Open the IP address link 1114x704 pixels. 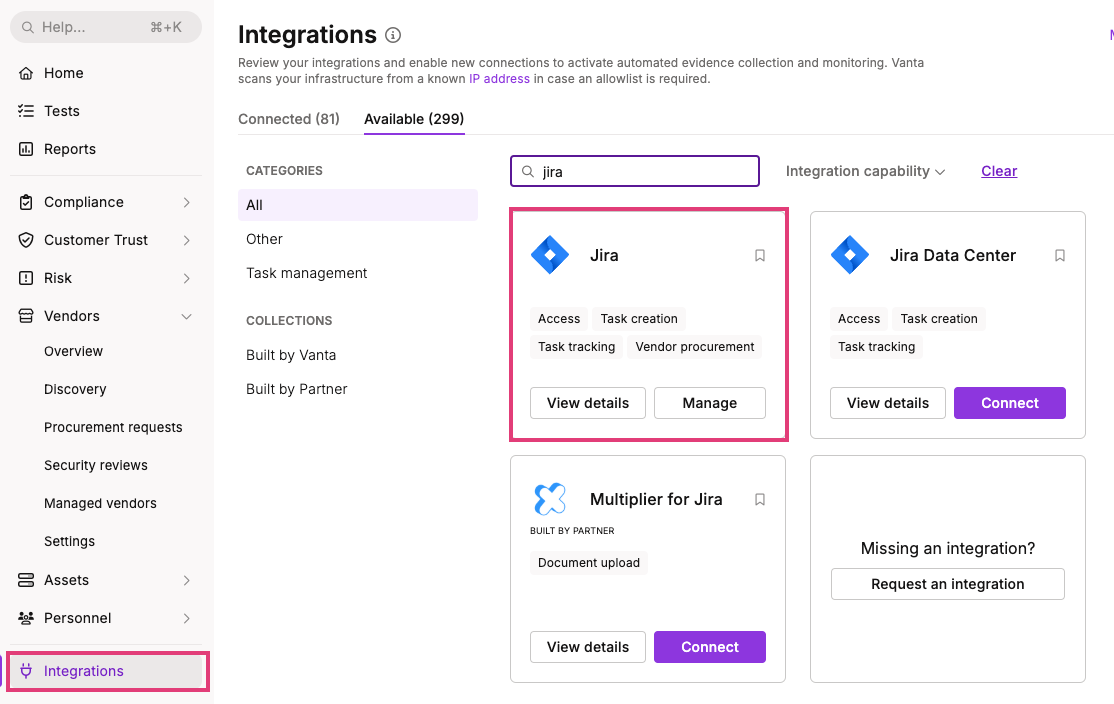pyautogui.click(x=499, y=79)
